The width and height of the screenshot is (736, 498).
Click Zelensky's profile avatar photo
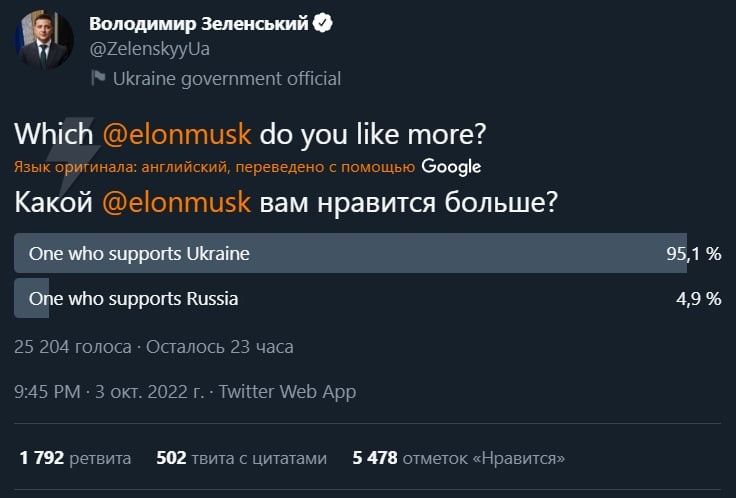pos(43,41)
